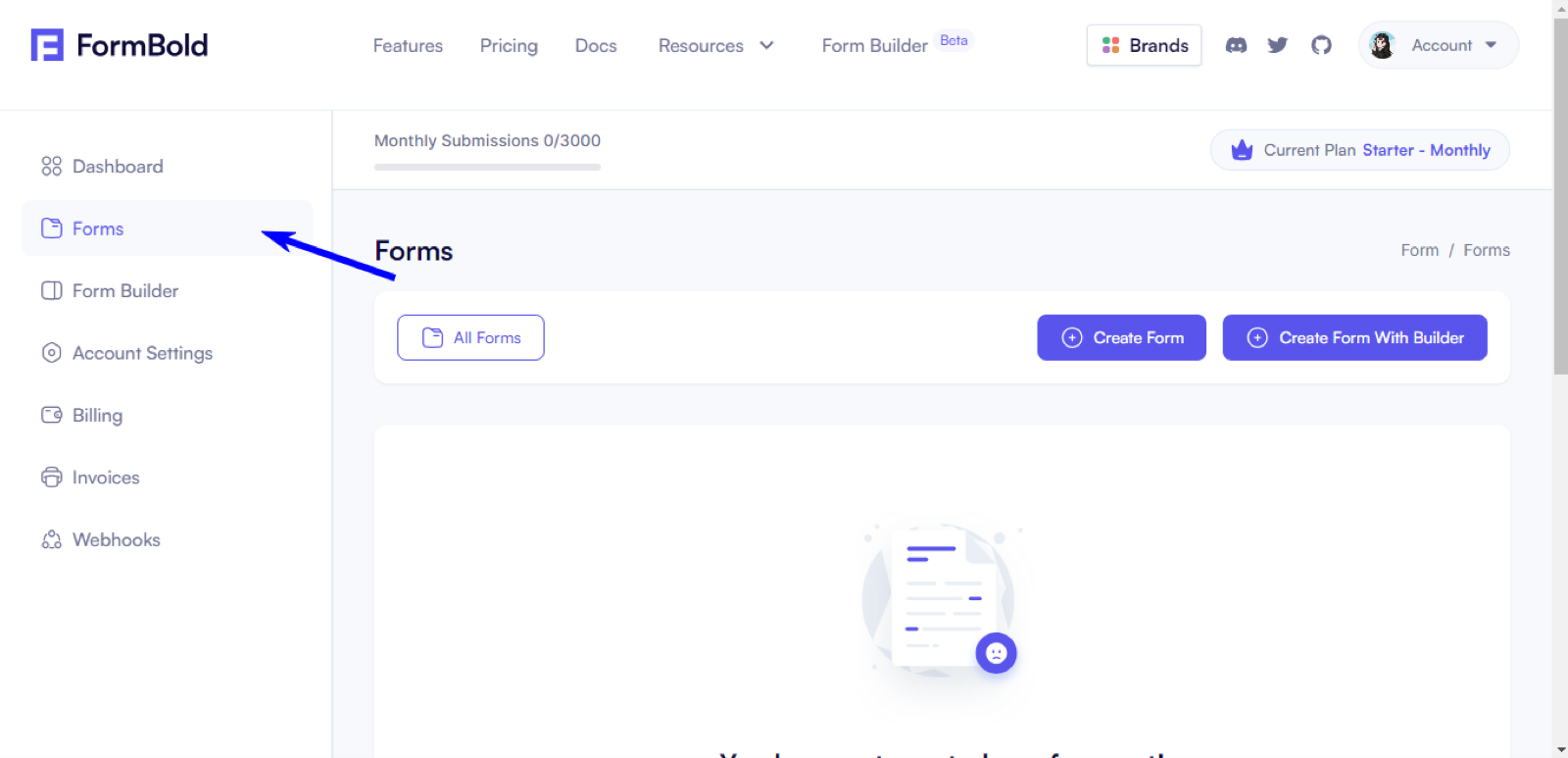This screenshot has width=1568, height=758.
Task: Click the Webhooks icon in sidebar
Action: click(x=52, y=539)
